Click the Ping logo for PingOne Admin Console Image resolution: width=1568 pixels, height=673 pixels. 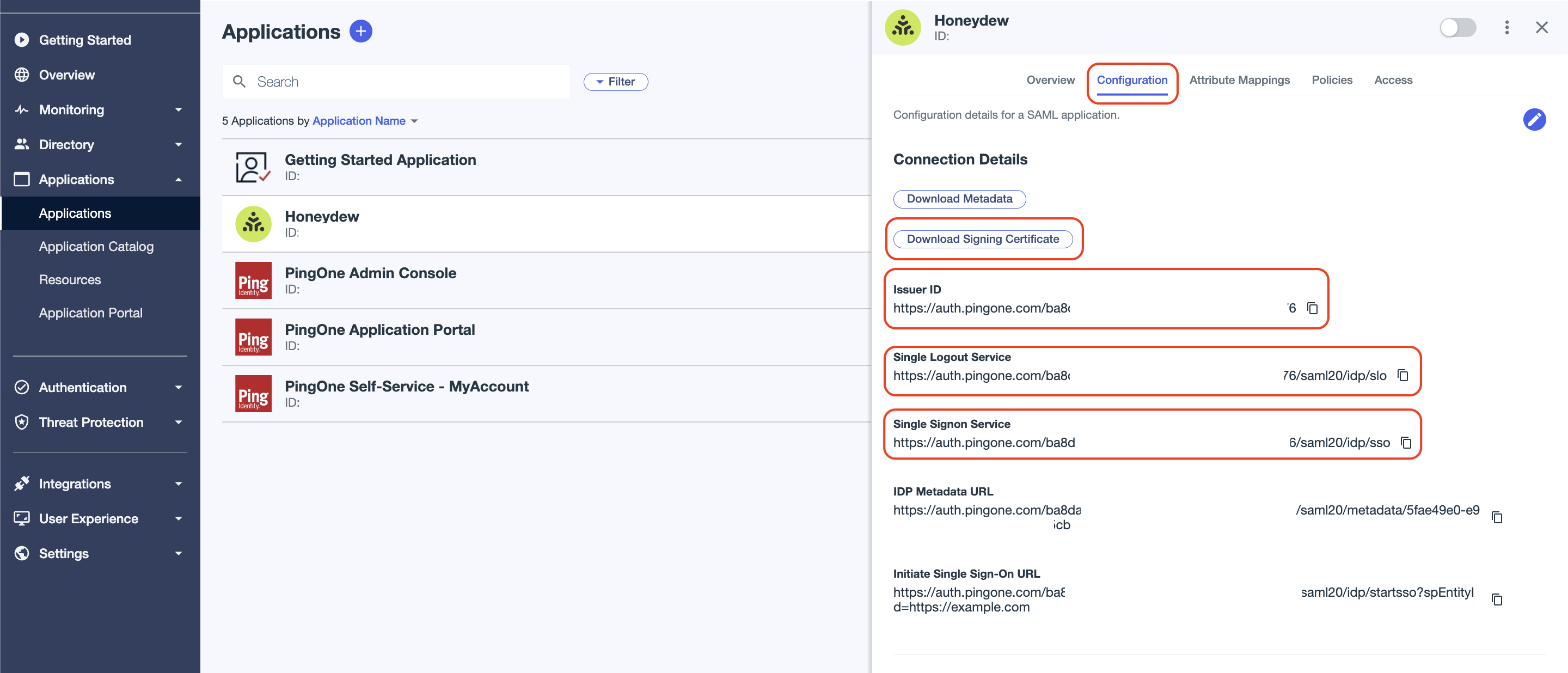pos(253,280)
